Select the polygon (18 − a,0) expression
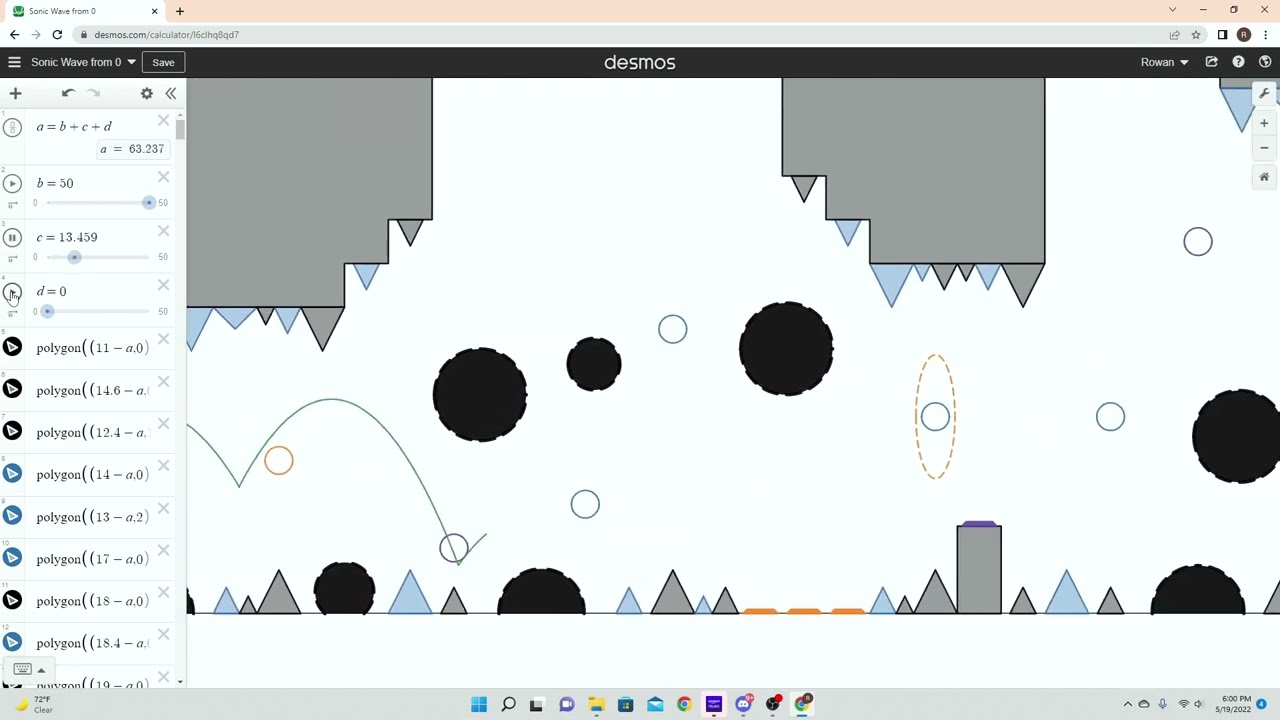This screenshot has width=1280, height=720. [92, 601]
